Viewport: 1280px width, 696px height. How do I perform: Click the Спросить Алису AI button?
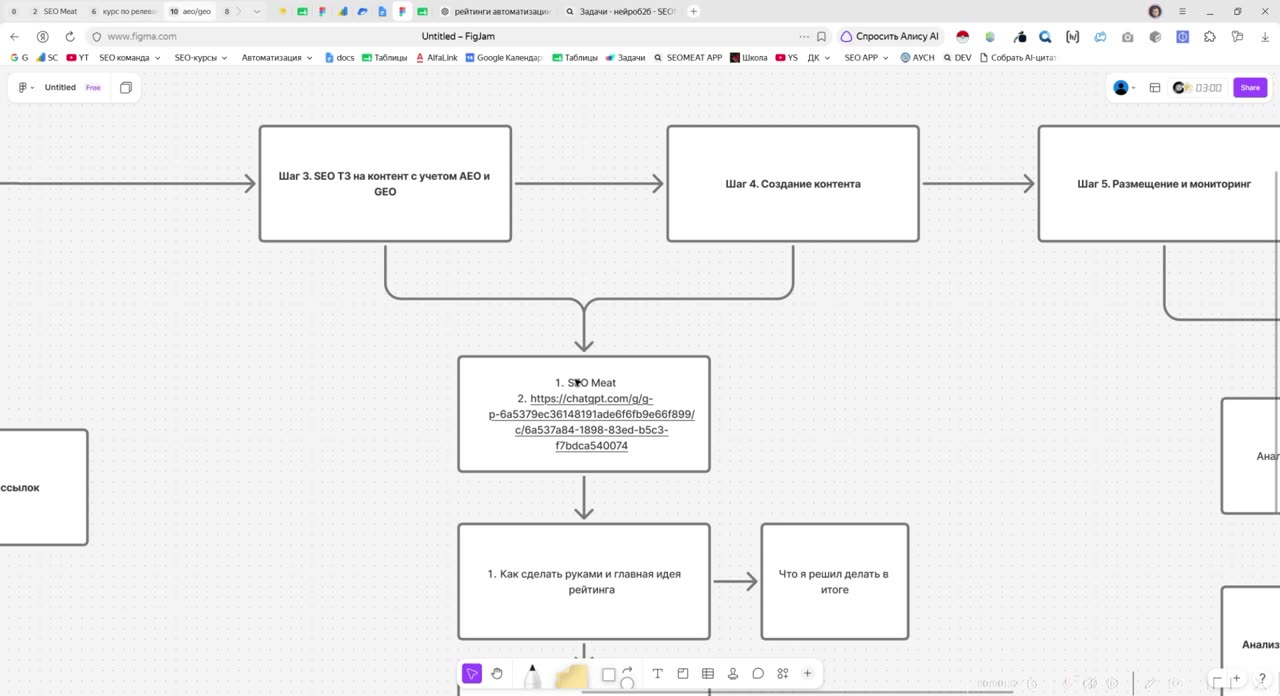point(889,37)
